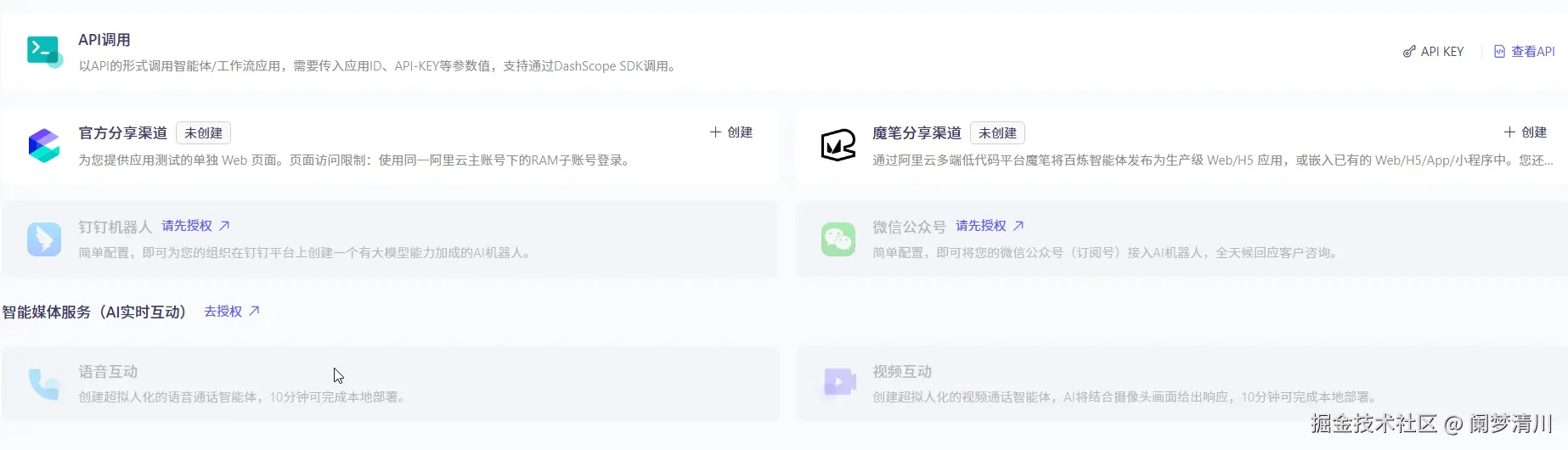
Task: Click the 魔笔分享渠道 title
Action: 917,133
